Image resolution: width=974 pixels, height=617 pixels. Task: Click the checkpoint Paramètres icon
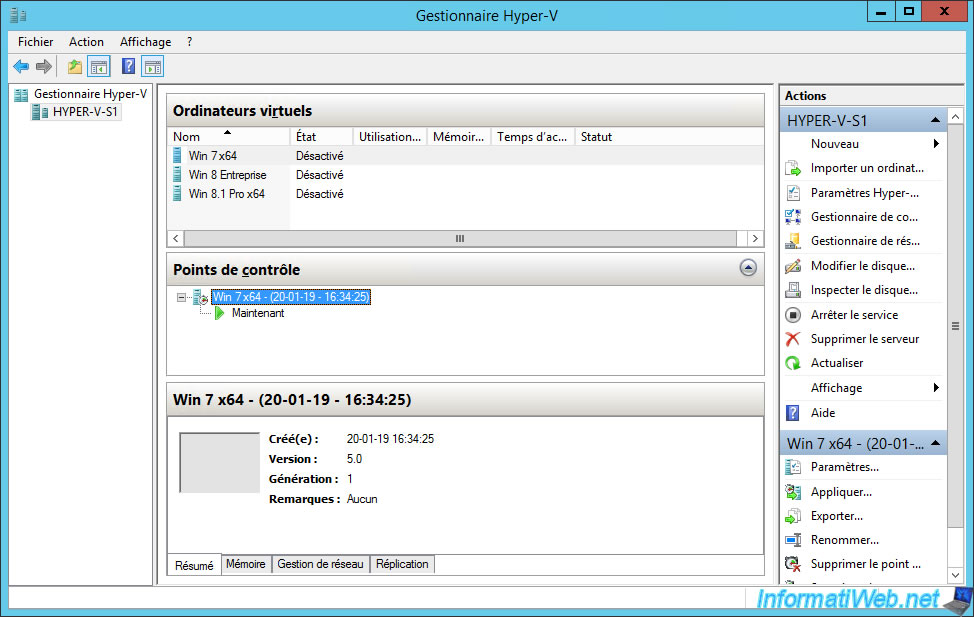click(x=793, y=467)
